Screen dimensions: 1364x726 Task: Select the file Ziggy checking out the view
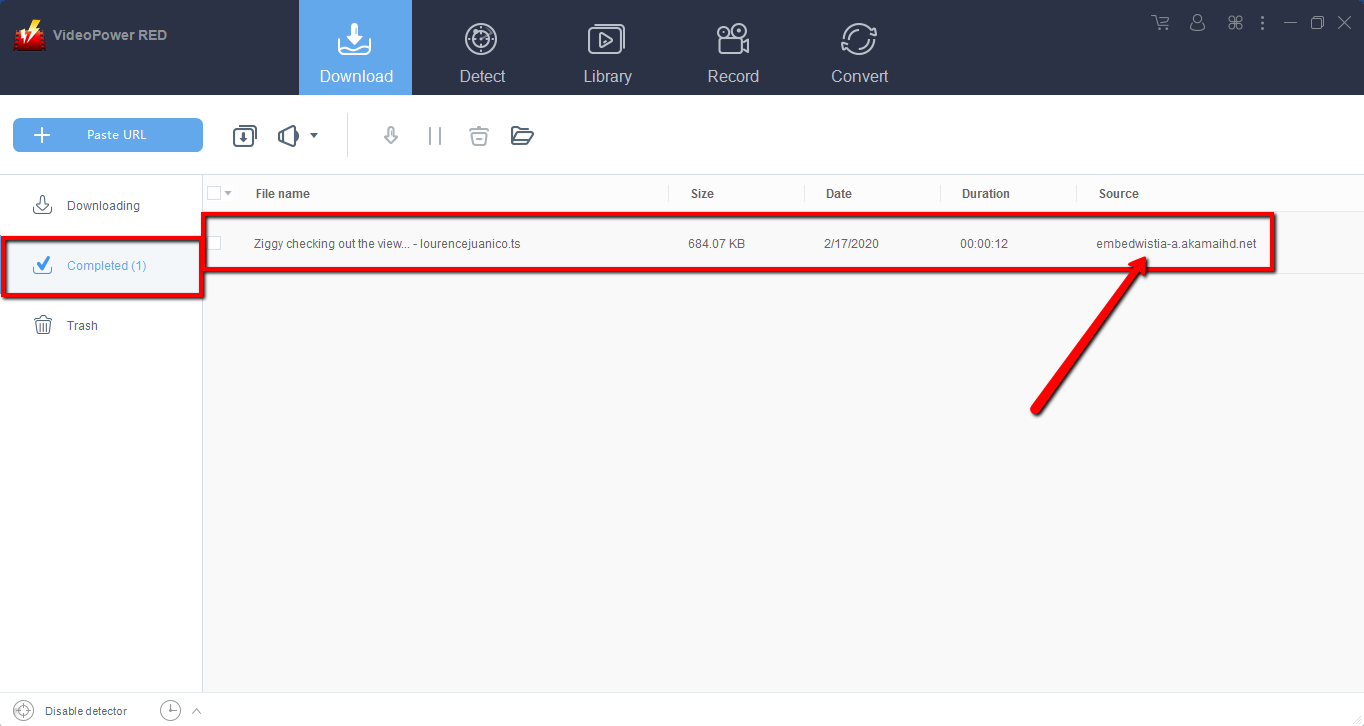coord(387,244)
